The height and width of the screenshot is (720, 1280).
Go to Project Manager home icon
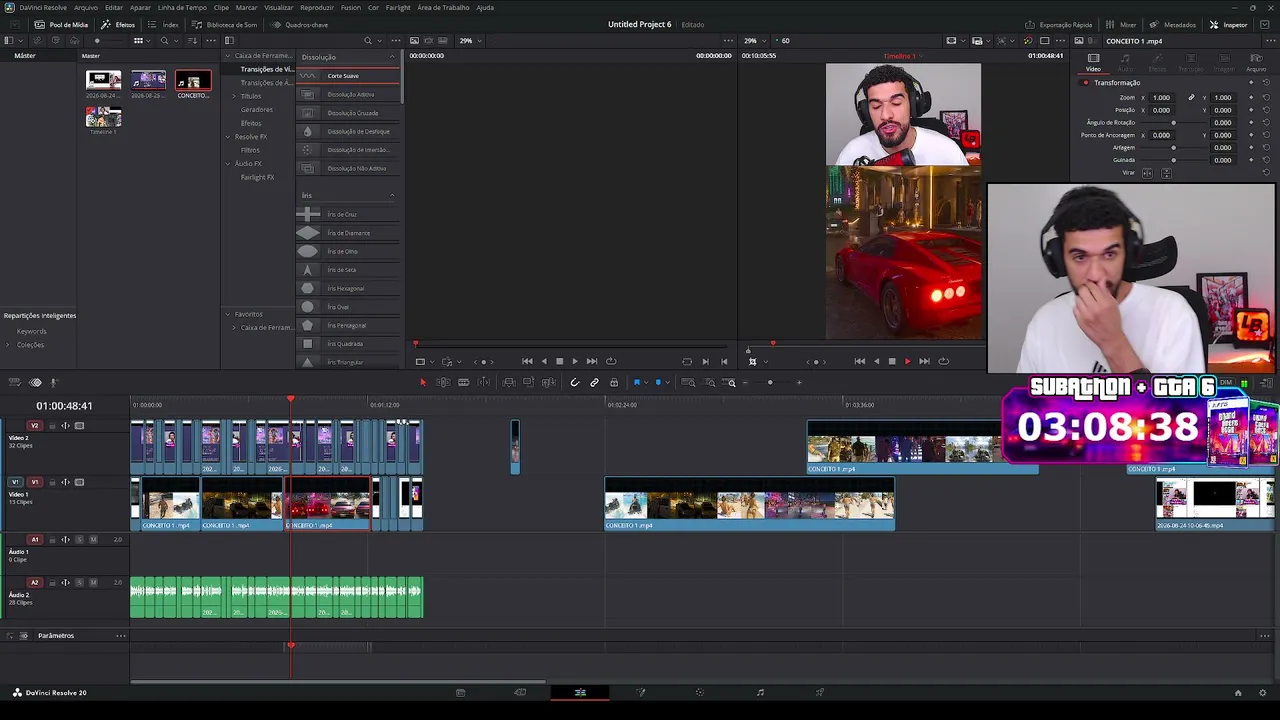pyautogui.click(x=1237, y=692)
